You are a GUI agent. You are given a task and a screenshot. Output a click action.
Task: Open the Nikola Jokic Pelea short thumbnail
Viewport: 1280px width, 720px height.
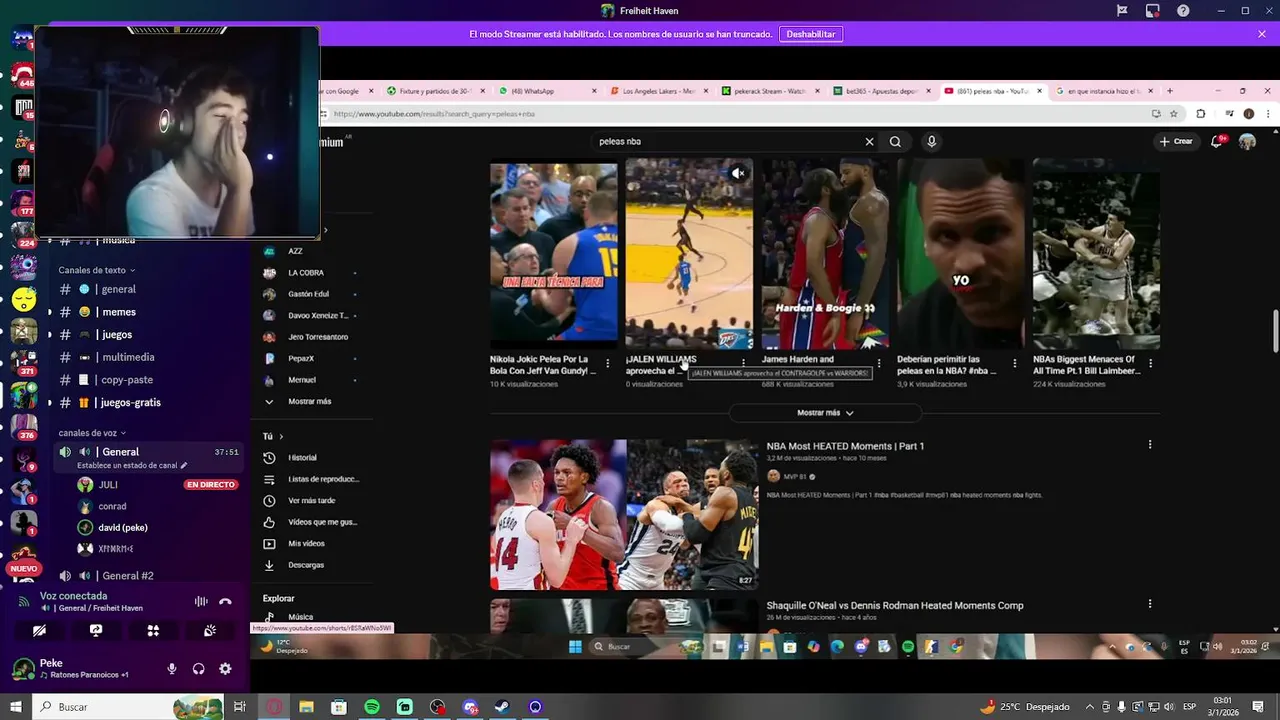pyautogui.click(x=553, y=254)
